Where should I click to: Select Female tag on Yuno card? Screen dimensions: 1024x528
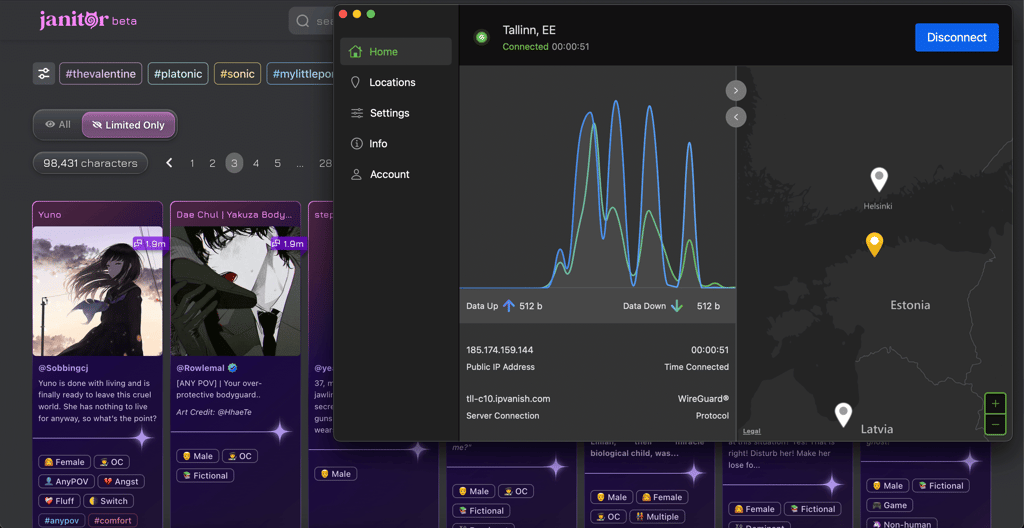64,462
